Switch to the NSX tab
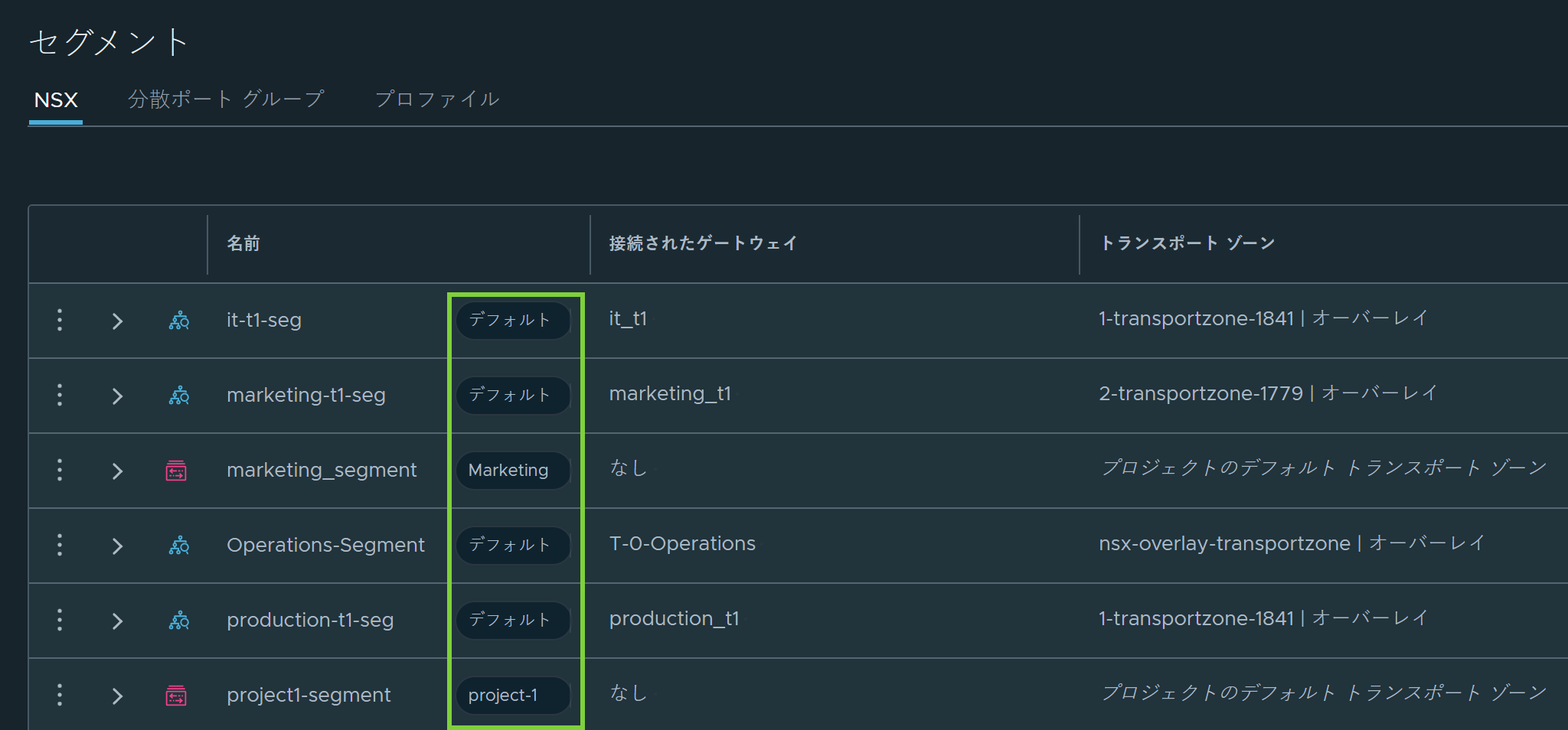The height and width of the screenshot is (730, 1568). (x=56, y=100)
